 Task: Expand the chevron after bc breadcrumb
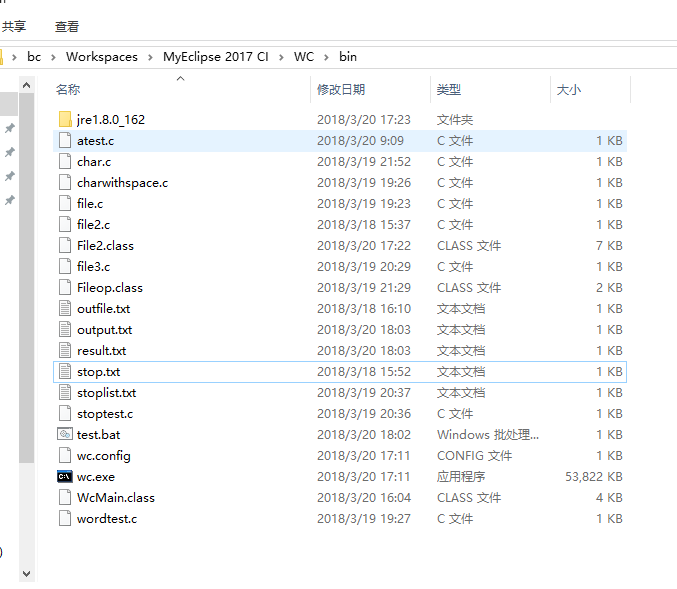tap(54, 57)
